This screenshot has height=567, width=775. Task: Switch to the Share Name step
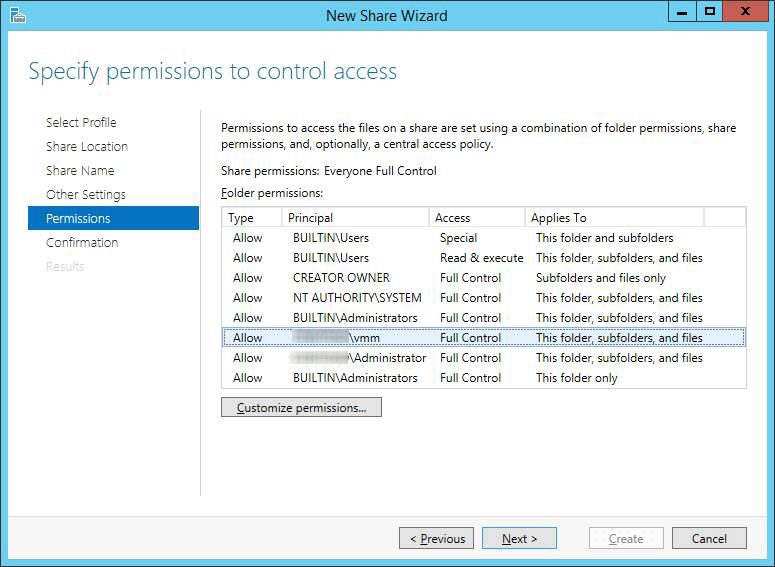click(x=80, y=170)
